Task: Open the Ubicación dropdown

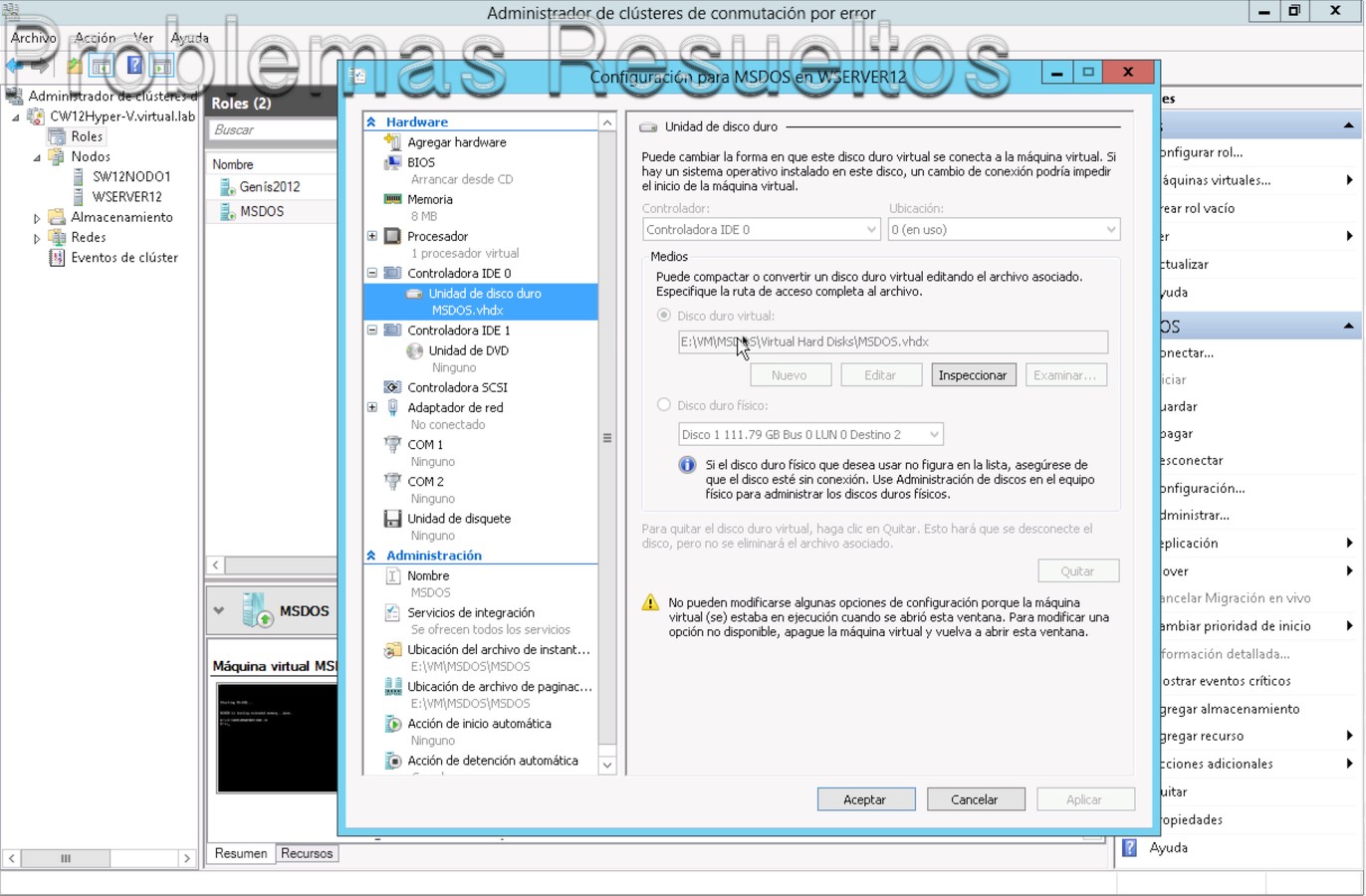Action: click(x=1004, y=230)
